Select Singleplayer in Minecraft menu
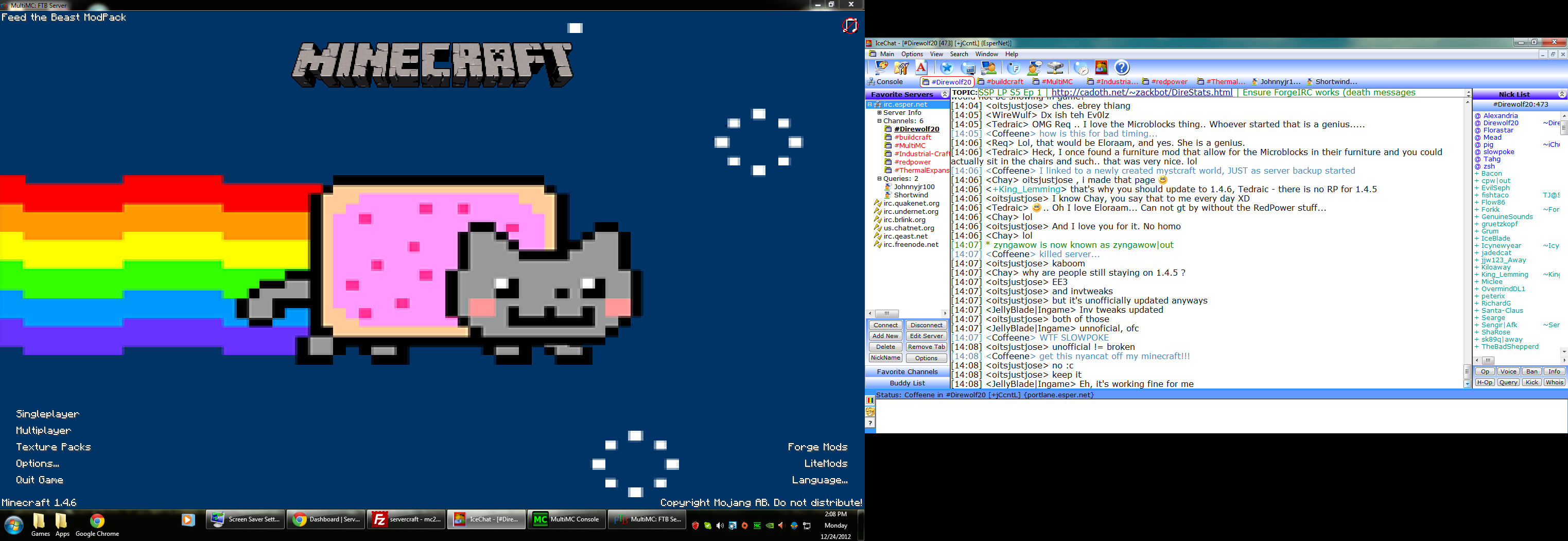The width and height of the screenshot is (1568, 541). 47,414
